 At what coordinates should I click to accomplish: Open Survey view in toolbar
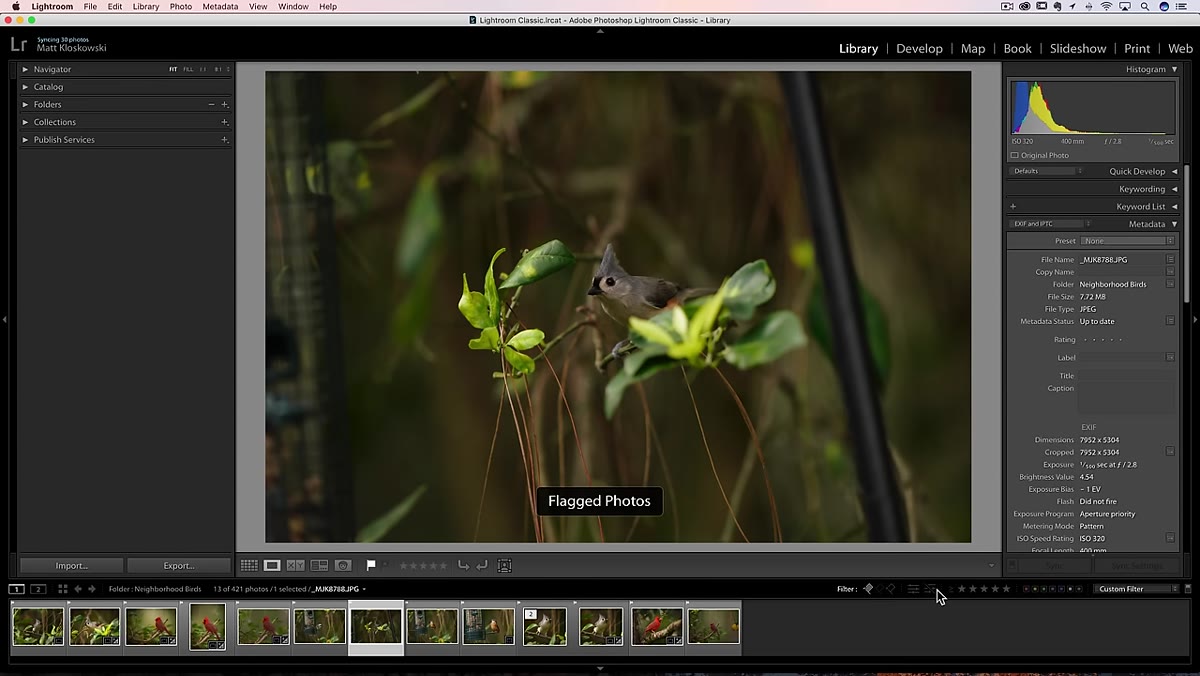pyautogui.click(x=319, y=566)
